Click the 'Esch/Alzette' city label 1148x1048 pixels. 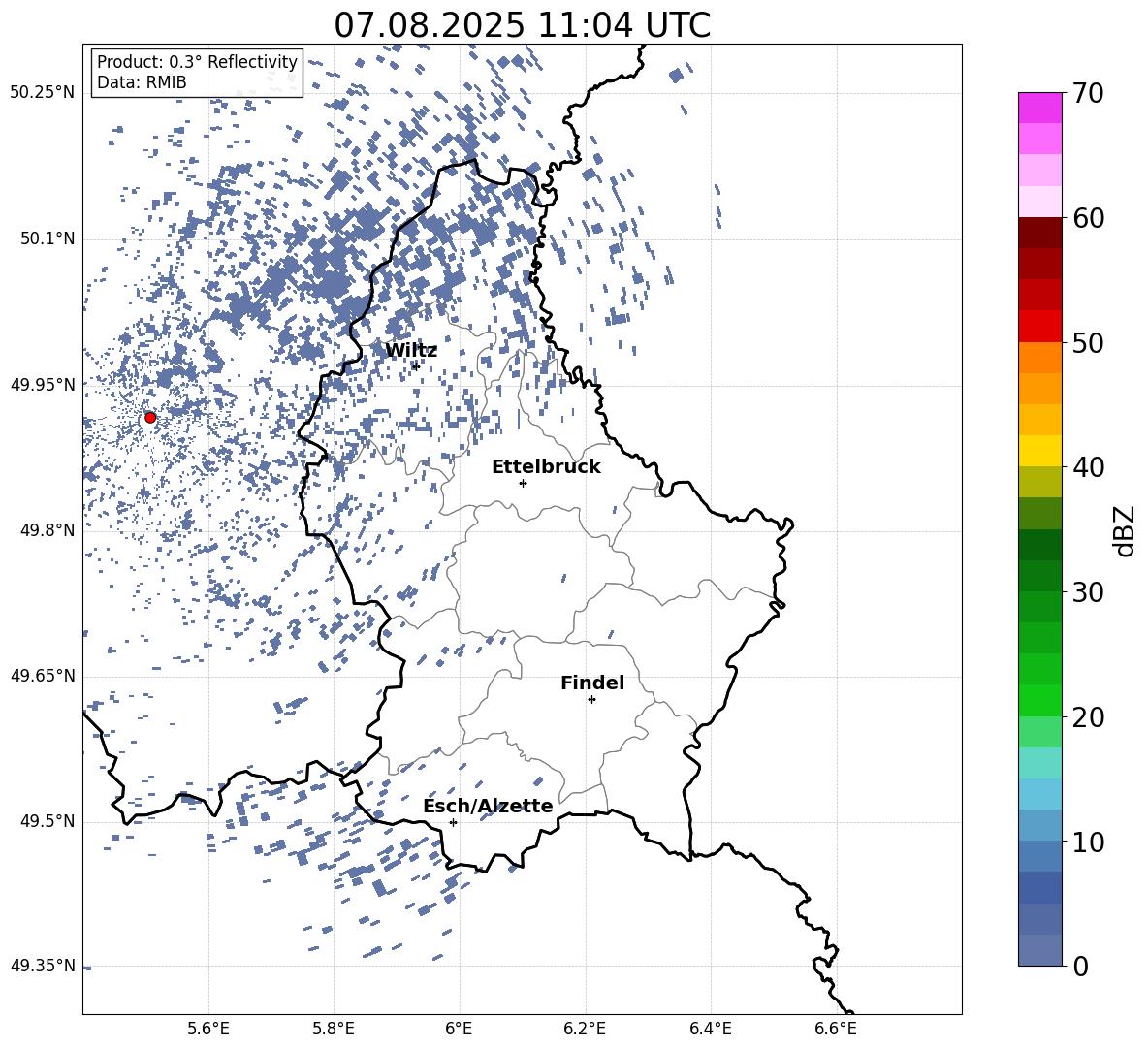click(488, 806)
